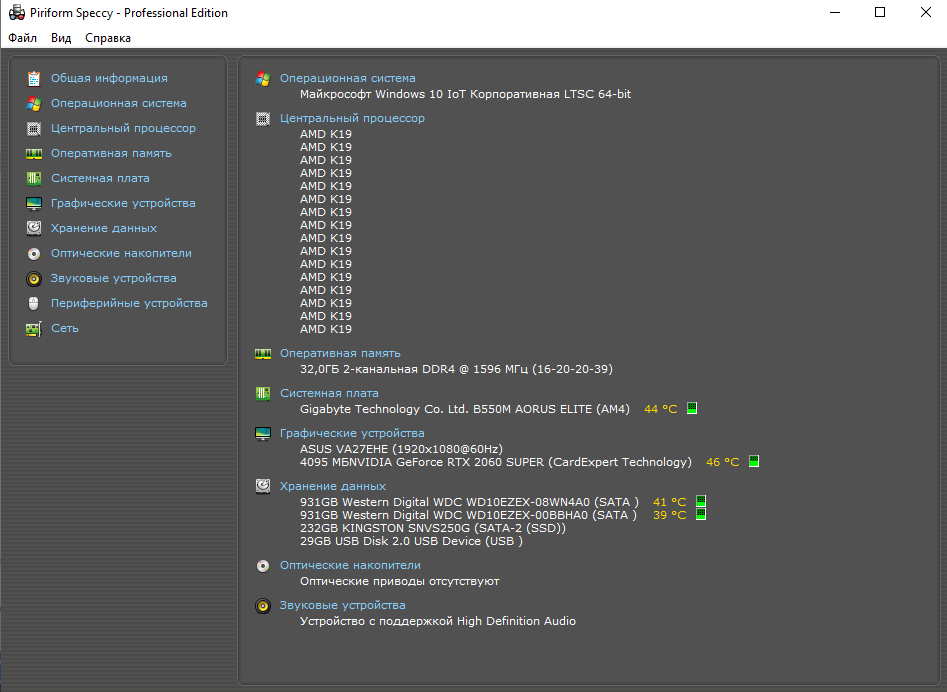The image size is (947, 692).
Task: Click the Оптические приводы отсутствуют text
Action: coord(400,581)
